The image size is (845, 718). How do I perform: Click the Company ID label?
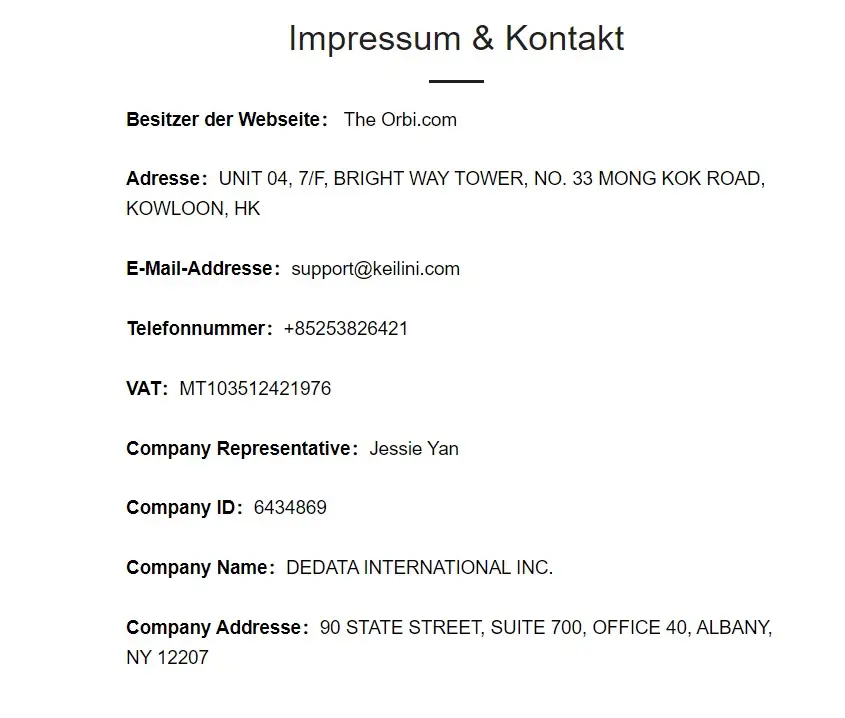(183, 507)
